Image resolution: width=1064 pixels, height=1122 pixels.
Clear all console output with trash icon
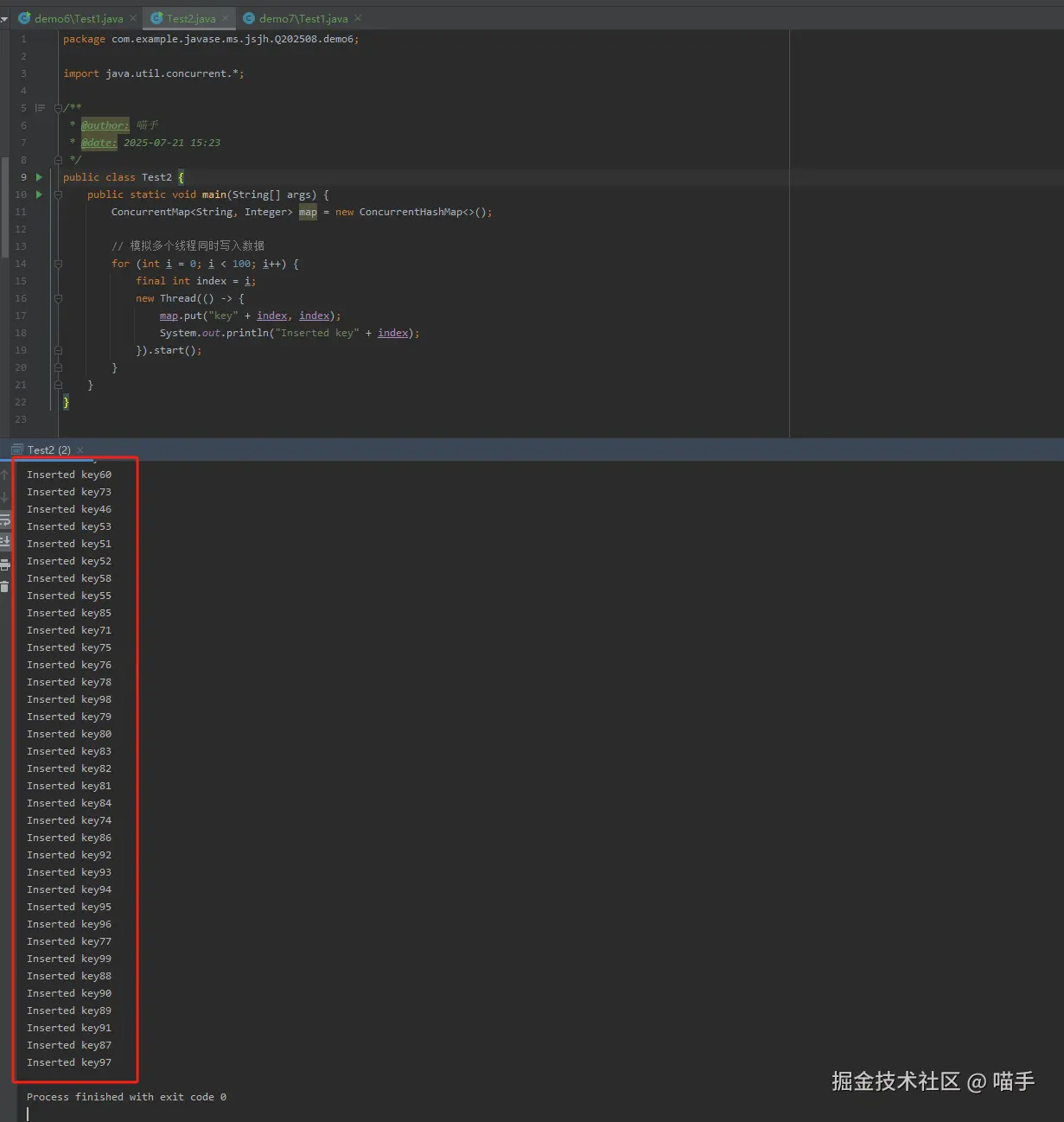[x=4, y=587]
